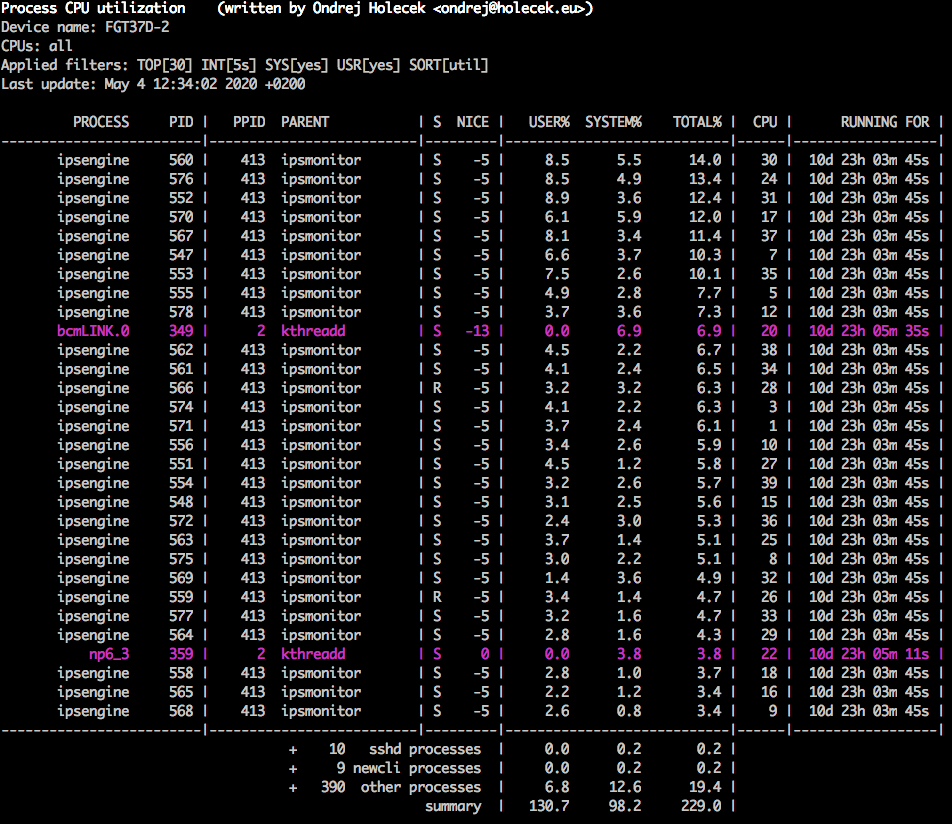This screenshot has width=952, height=824.
Task: Select the bcmLINK.0 process name
Action: [93, 331]
